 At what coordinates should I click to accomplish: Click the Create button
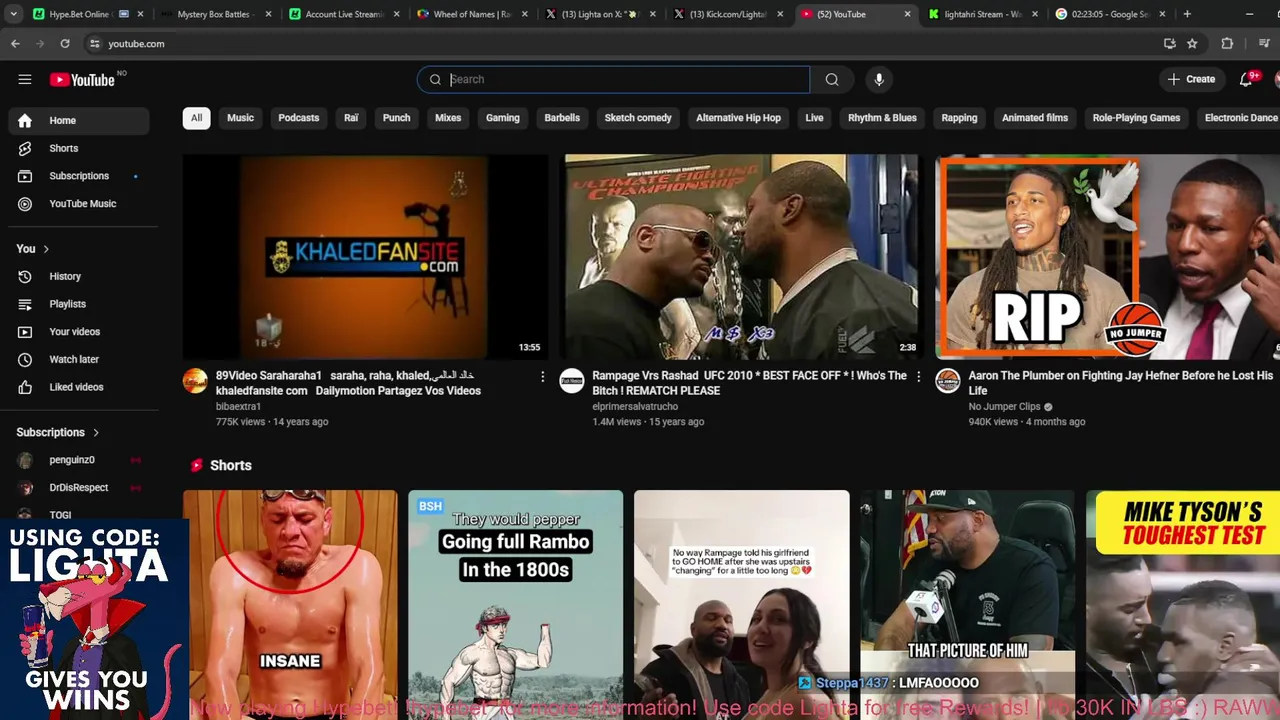click(x=1191, y=80)
